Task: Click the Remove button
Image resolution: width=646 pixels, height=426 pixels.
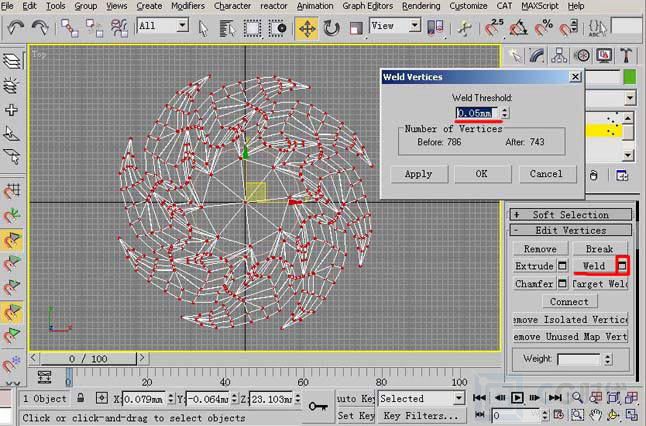Action: [540, 249]
